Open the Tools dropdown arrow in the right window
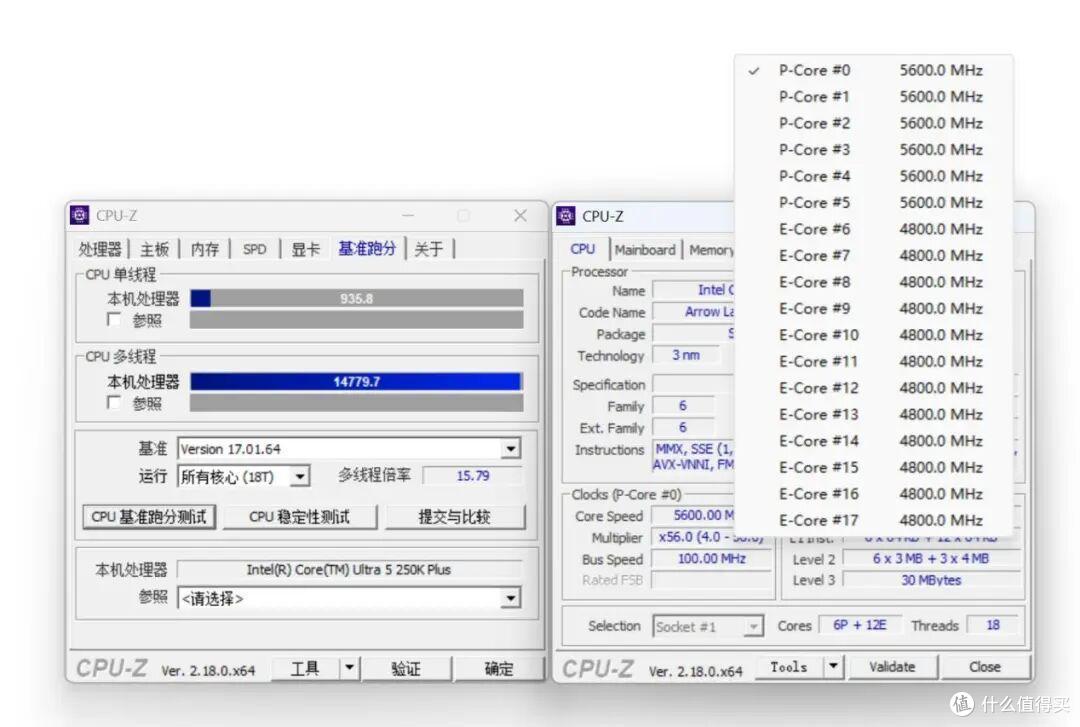Viewport: 1080px width, 727px height. tap(833, 666)
